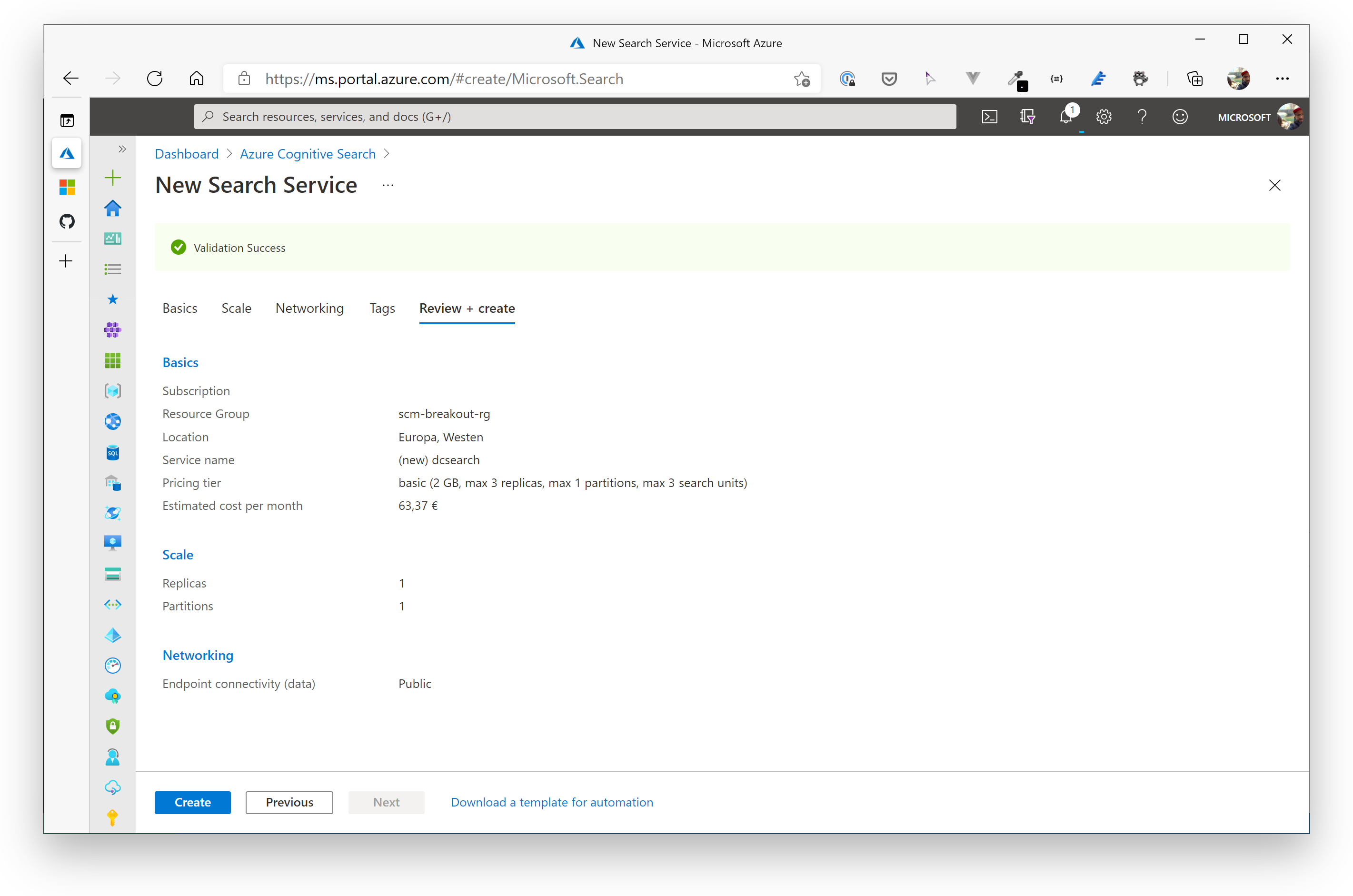Open All services list icon in sidebar
Image resolution: width=1353 pixels, height=896 pixels.
112,269
